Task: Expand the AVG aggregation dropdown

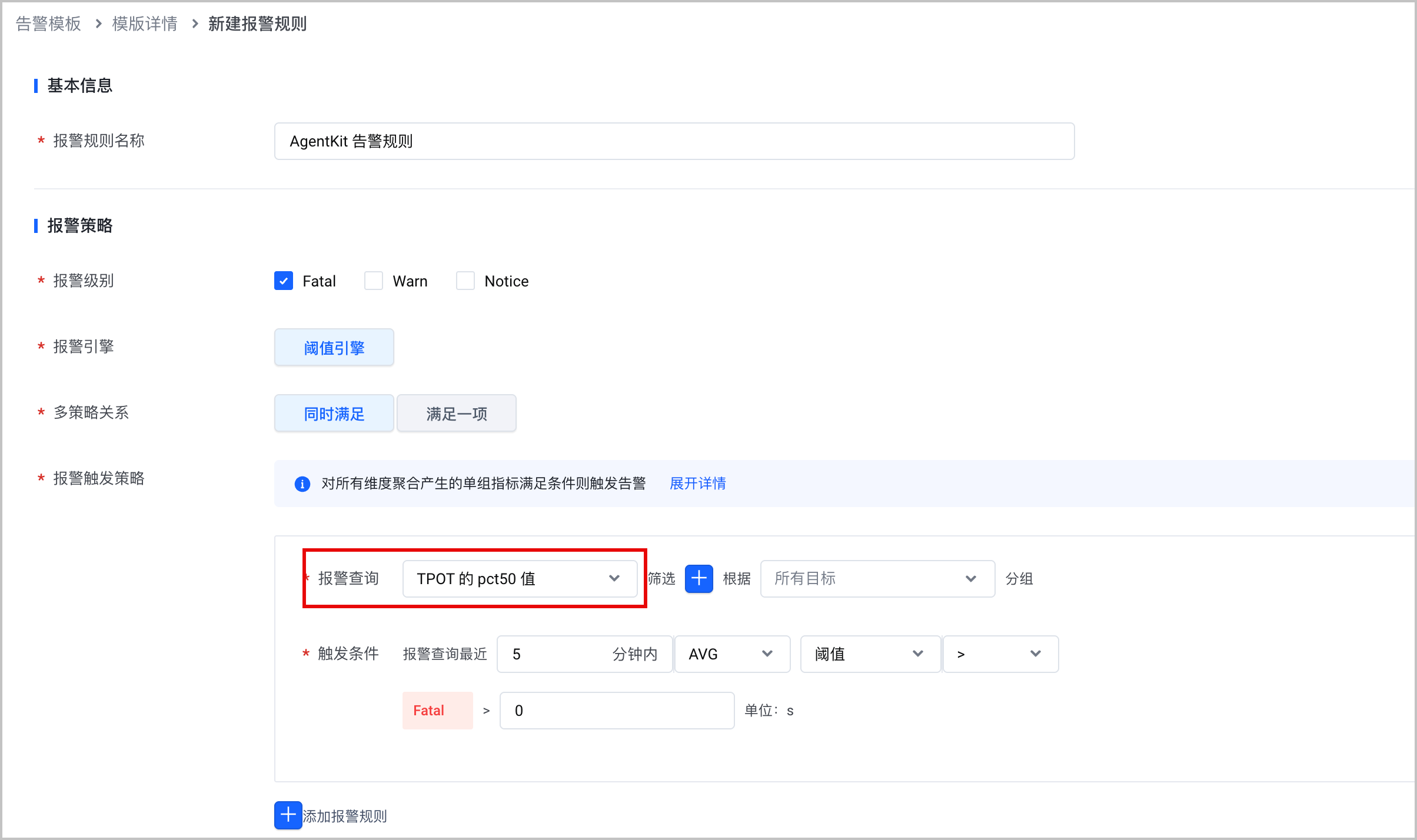Action: coord(732,654)
